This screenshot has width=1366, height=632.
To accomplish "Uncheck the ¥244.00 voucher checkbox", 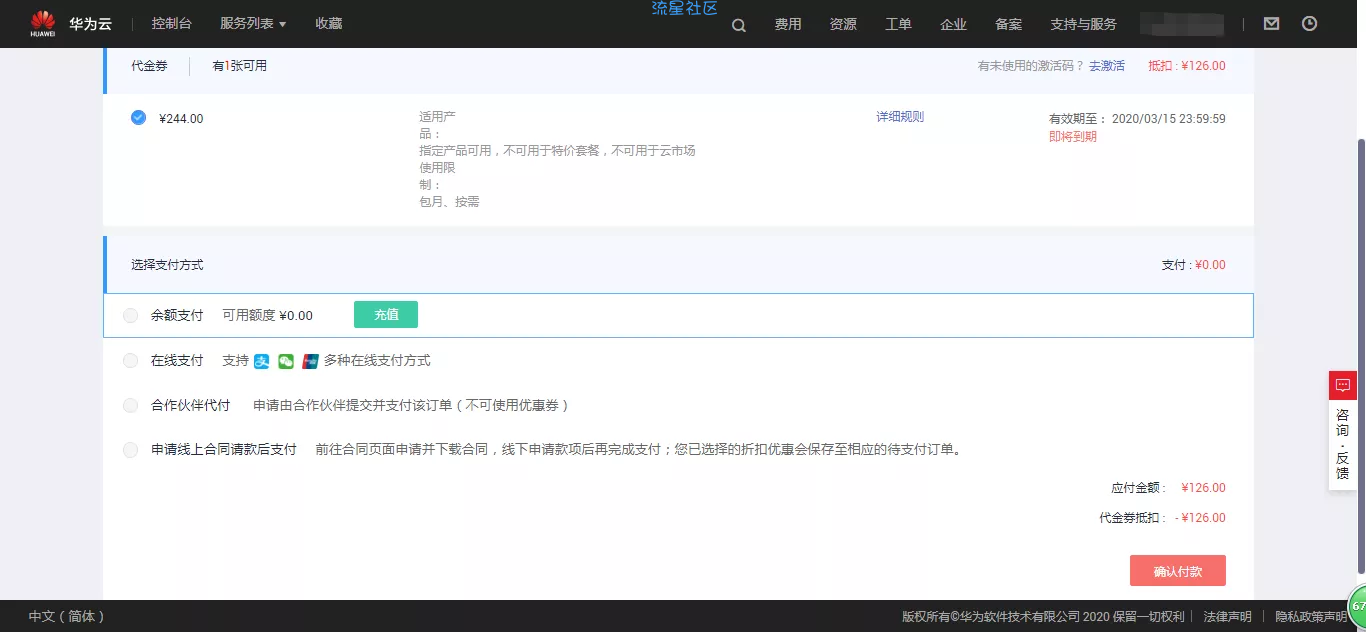I will tap(138, 117).
